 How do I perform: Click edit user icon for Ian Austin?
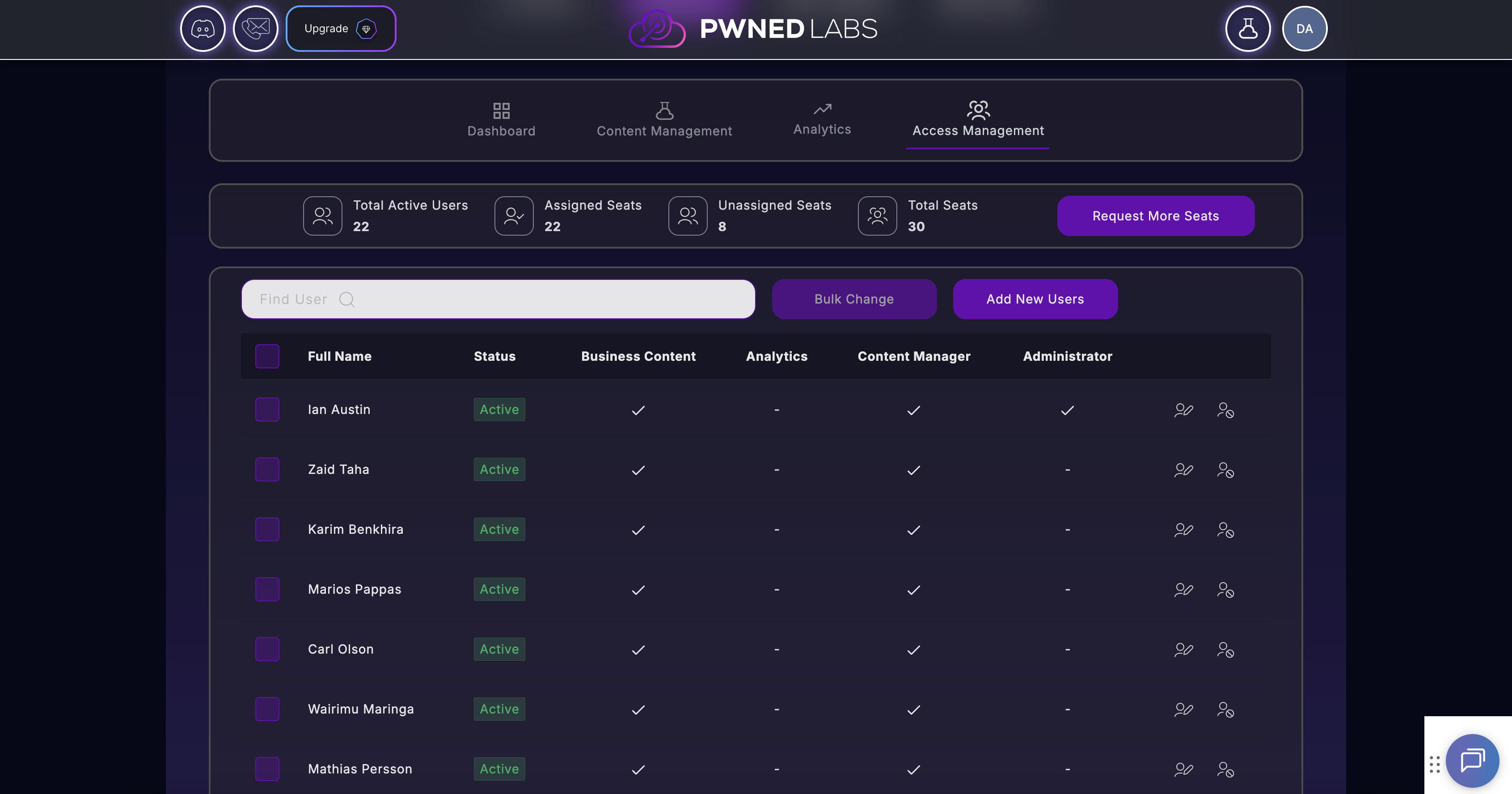coord(1183,410)
